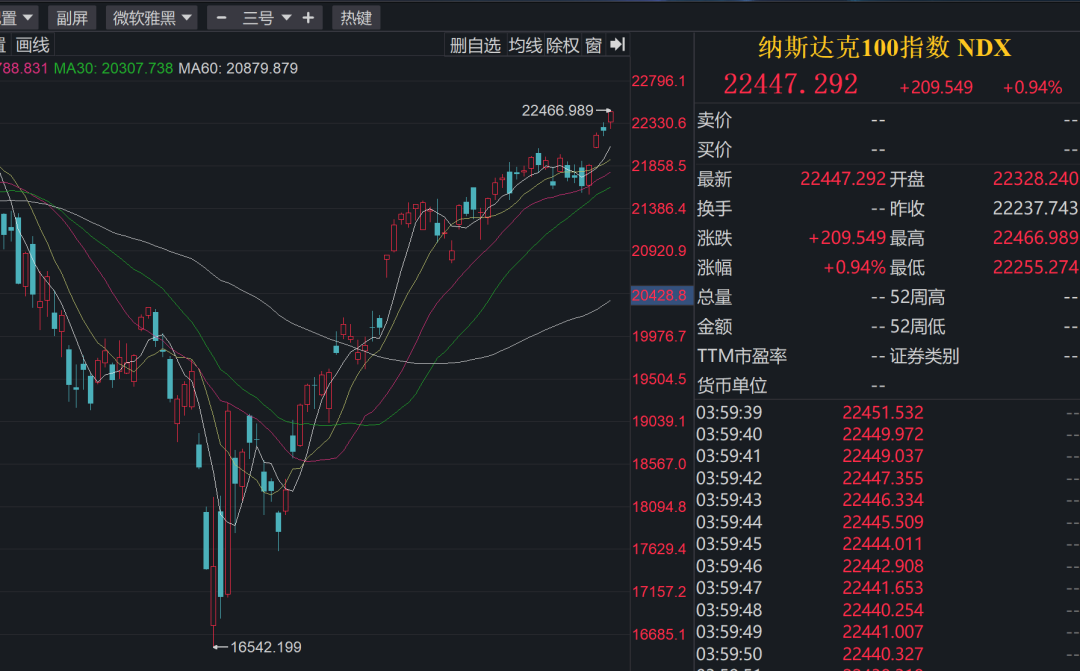Toggle the 置 setting in the second toolbar row

[x=6, y=44]
